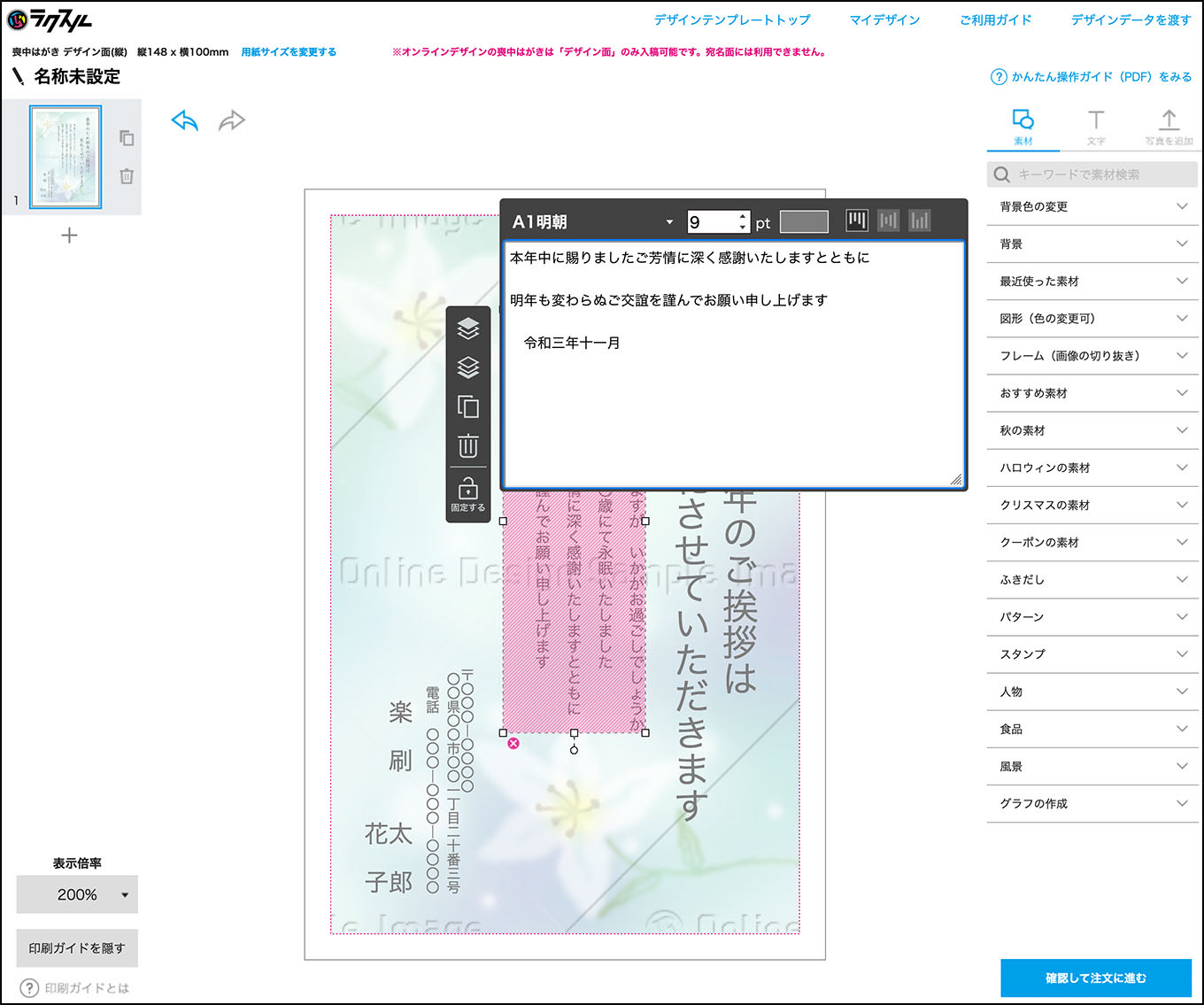Click the pink remove handle of the text box
The width and height of the screenshot is (1204, 1005).
point(513,744)
